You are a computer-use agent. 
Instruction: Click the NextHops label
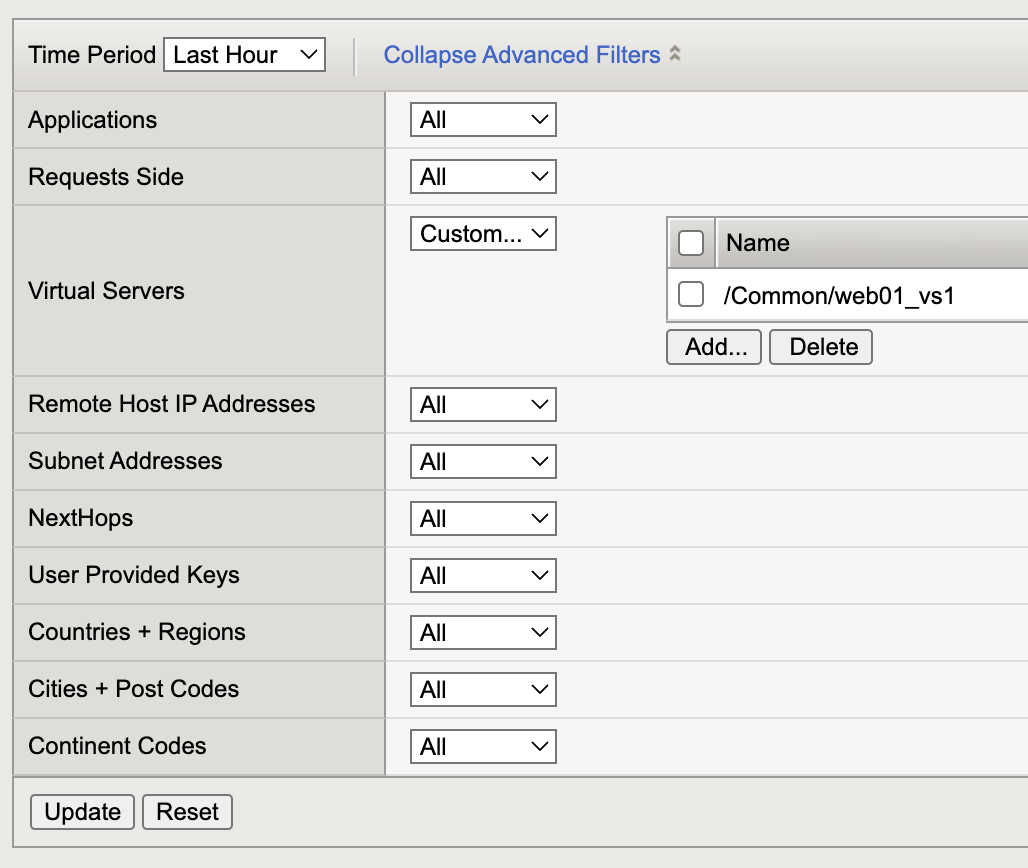coord(81,519)
